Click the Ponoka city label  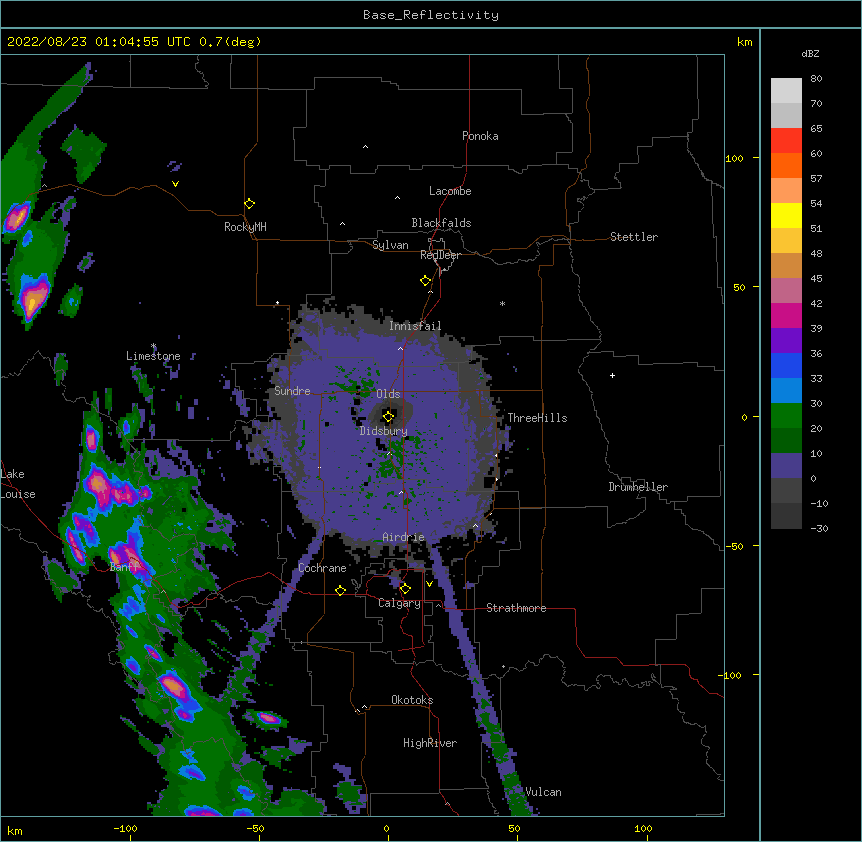[480, 136]
